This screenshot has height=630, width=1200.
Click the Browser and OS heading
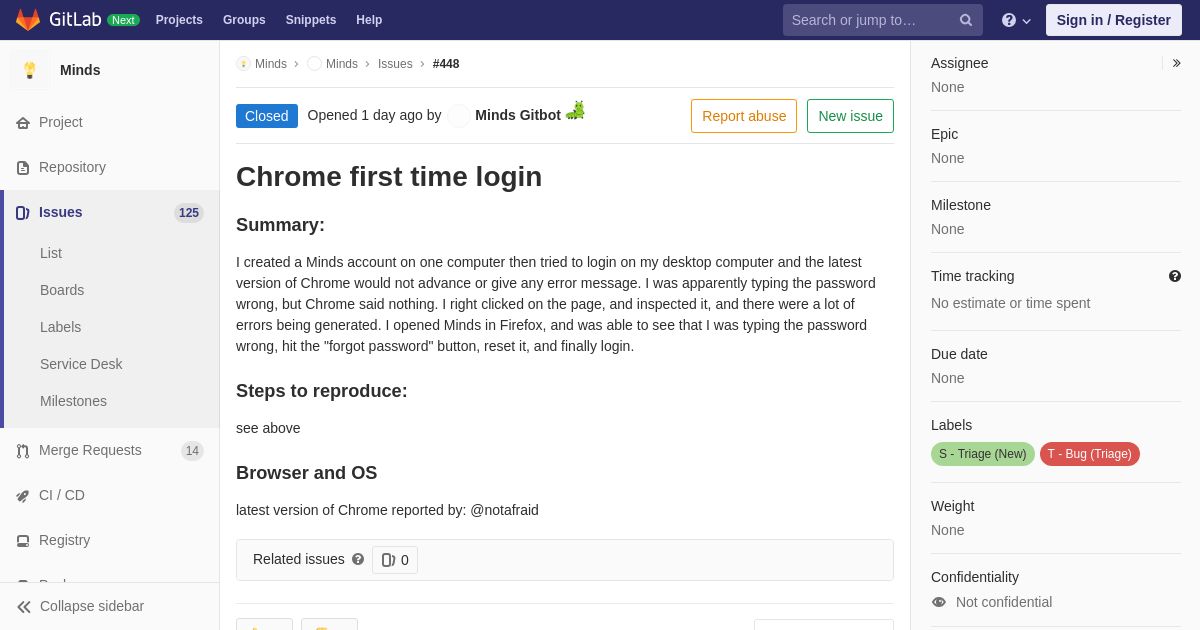click(307, 473)
